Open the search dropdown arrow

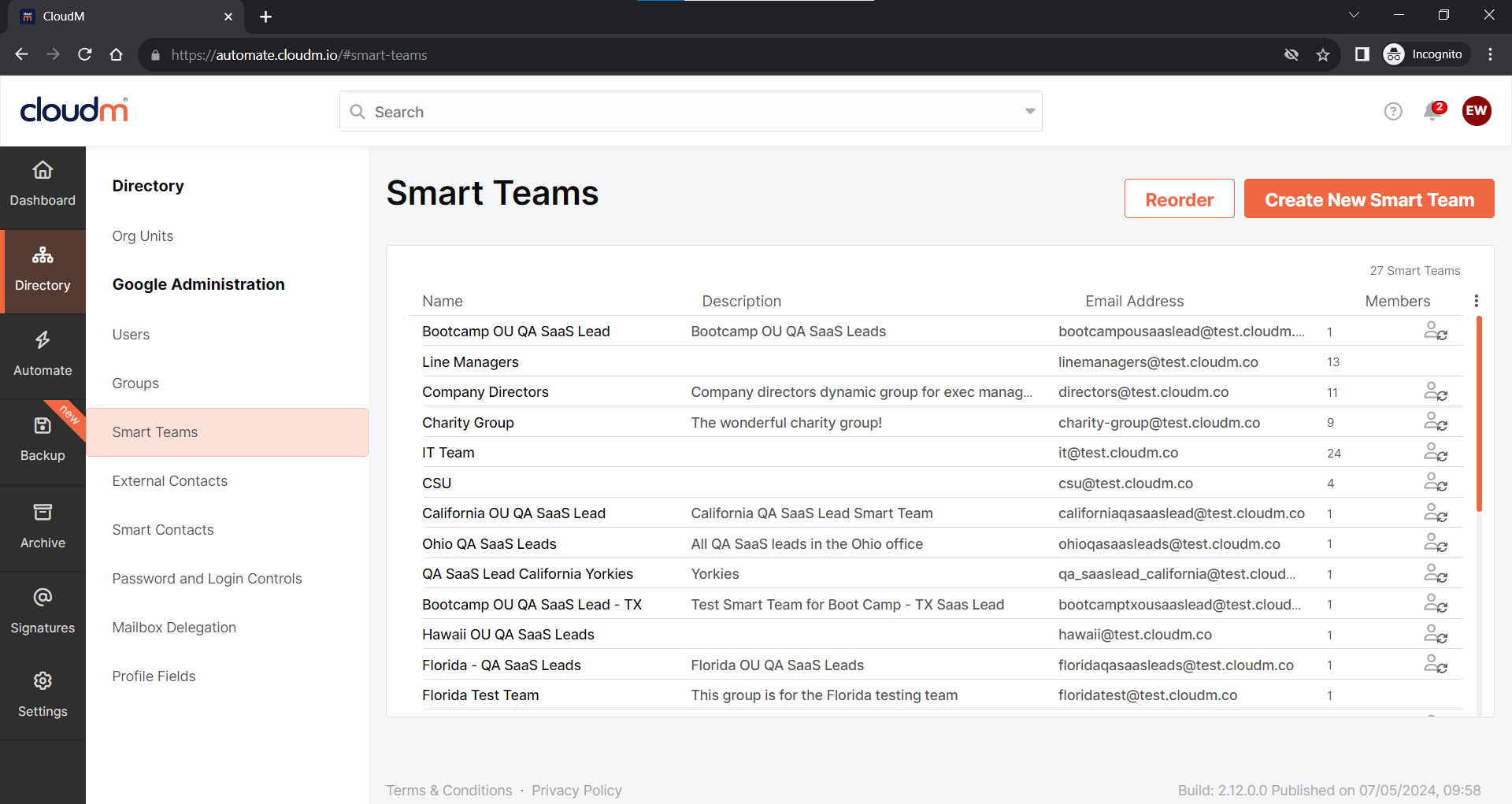point(1029,111)
